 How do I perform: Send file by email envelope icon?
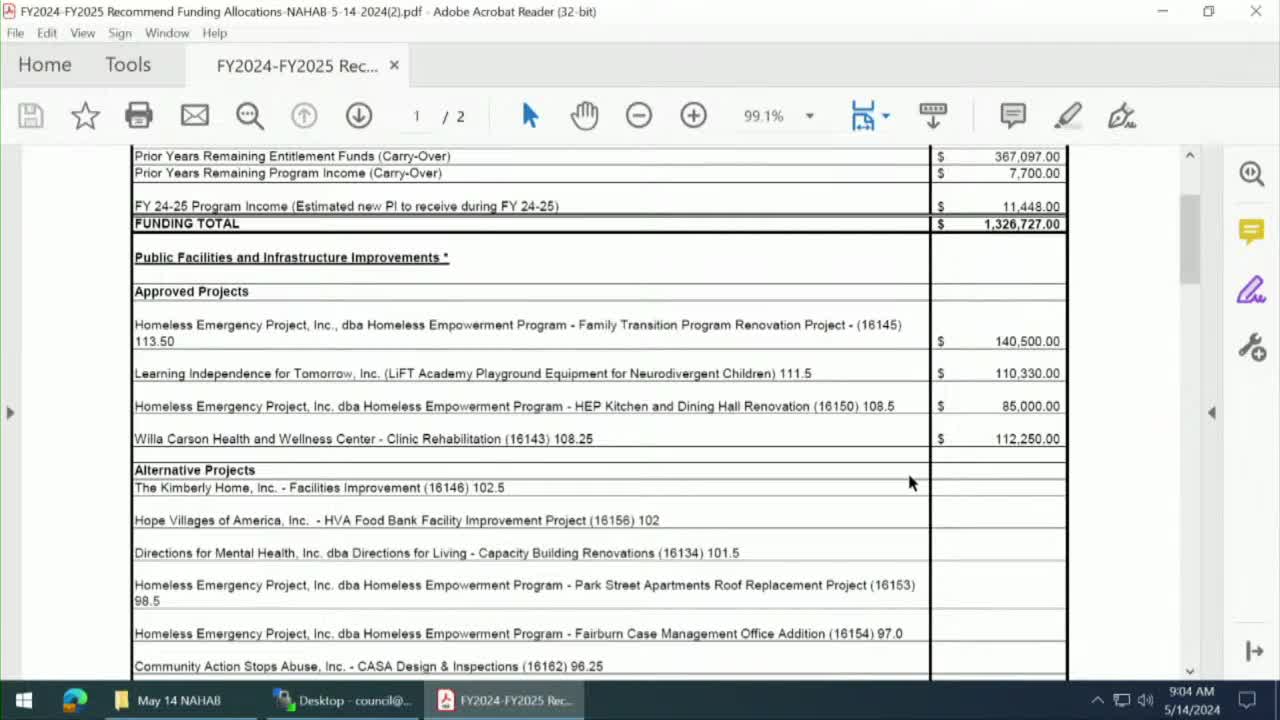point(194,116)
